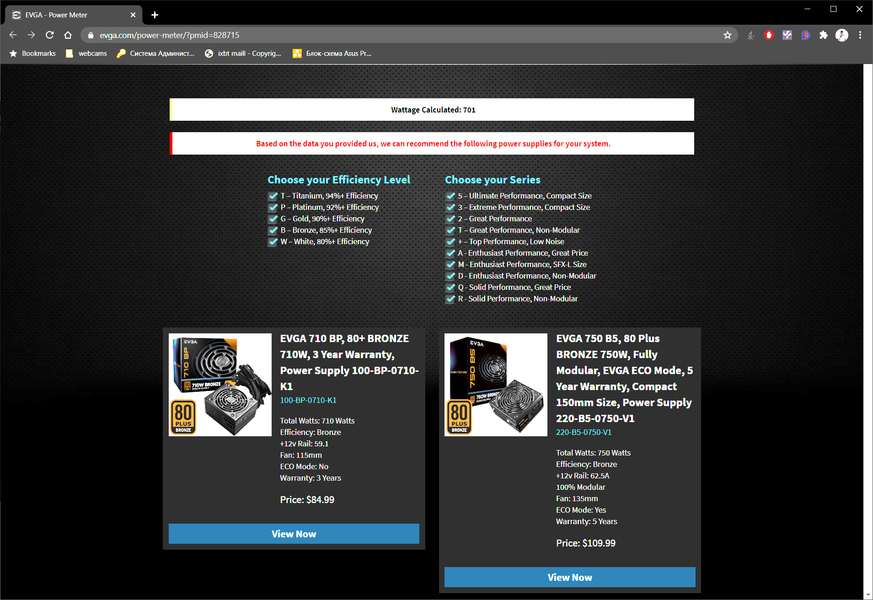Image resolution: width=873 pixels, height=600 pixels.
Task: Go forward using browser forward arrow
Action: (31, 35)
